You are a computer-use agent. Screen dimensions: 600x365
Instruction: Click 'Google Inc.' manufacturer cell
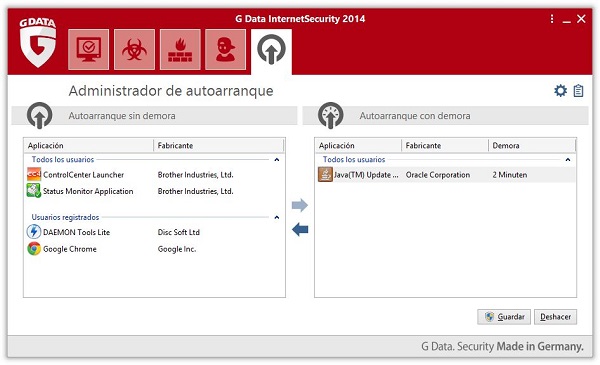point(177,249)
